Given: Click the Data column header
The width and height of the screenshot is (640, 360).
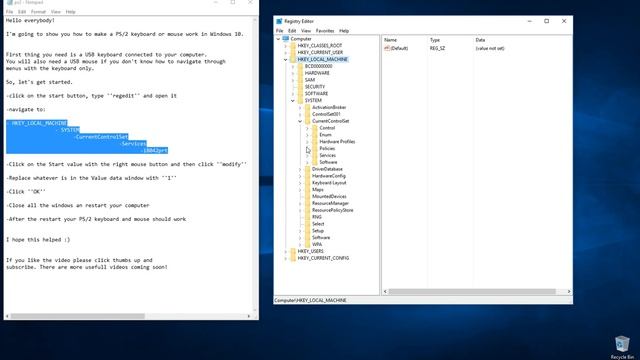Looking at the screenshot, I should click(522, 40).
